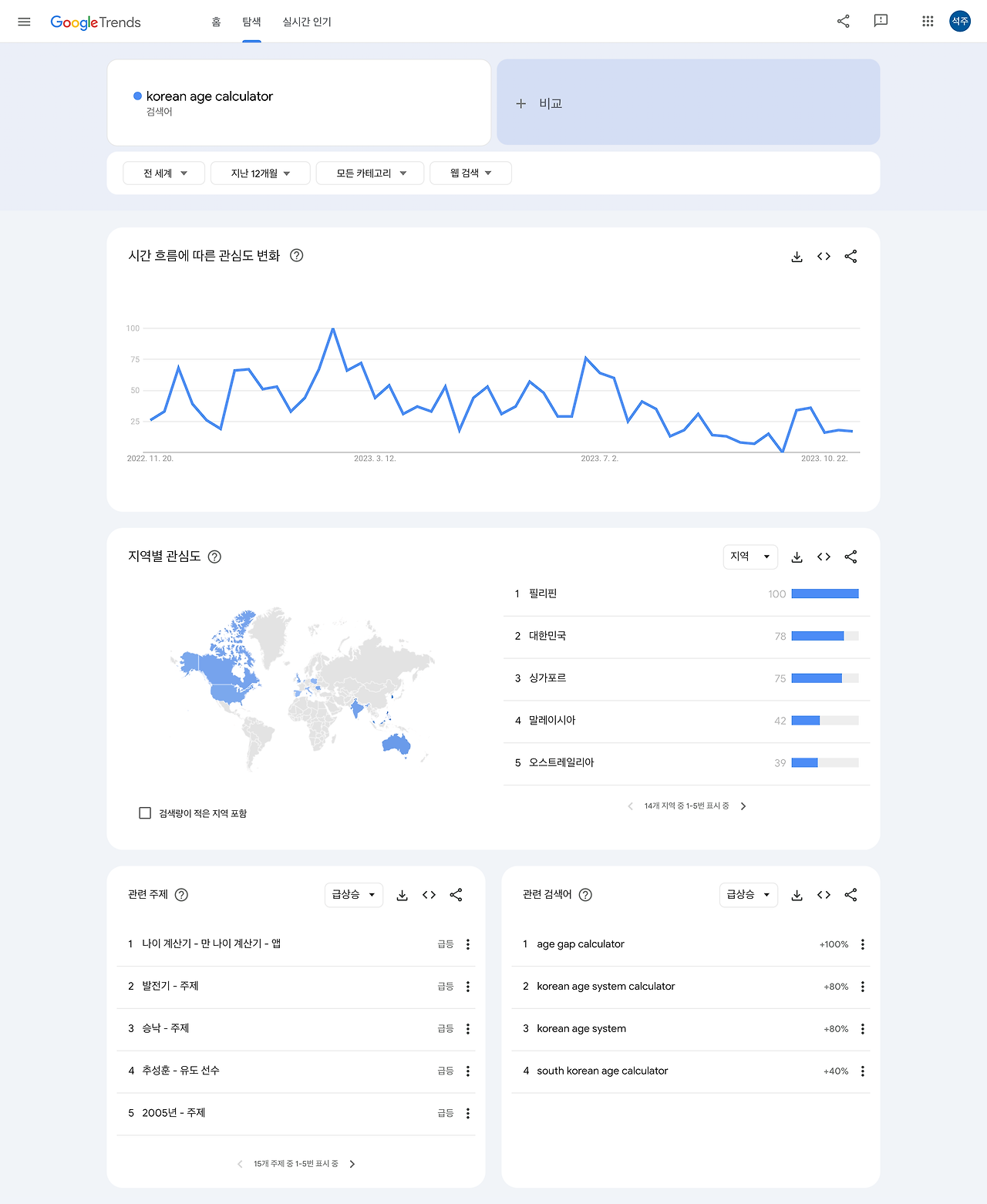This screenshot has width=987, height=1204.
Task: Go to next page of regions
Action: (743, 806)
